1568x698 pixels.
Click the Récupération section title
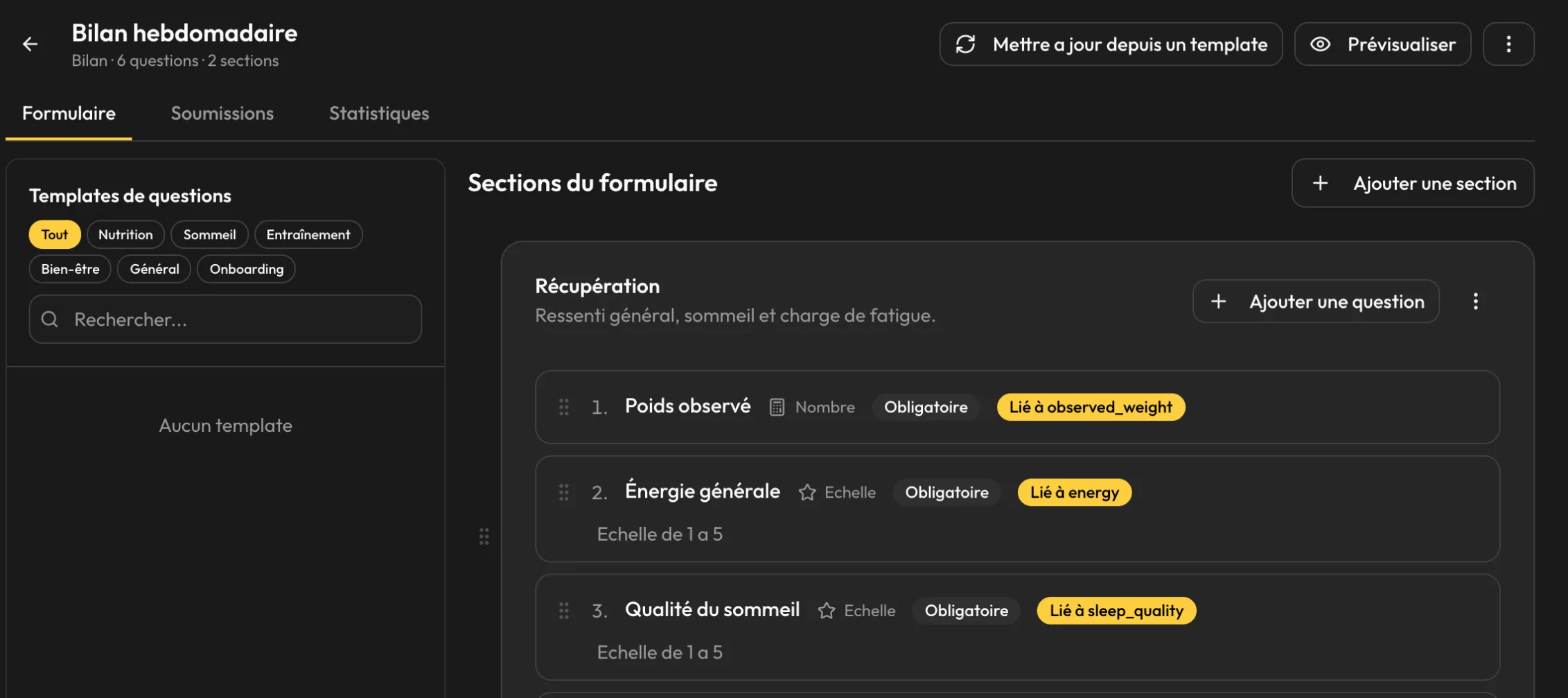pyautogui.click(x=597, y=286)
